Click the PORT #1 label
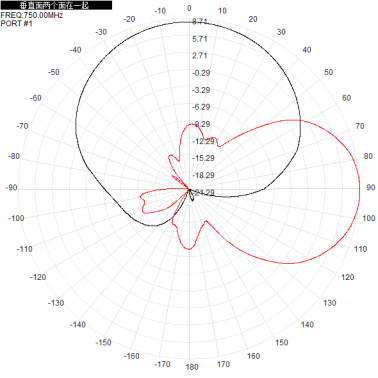The width and height of the screenshot is (378, 378). [17, 24]
